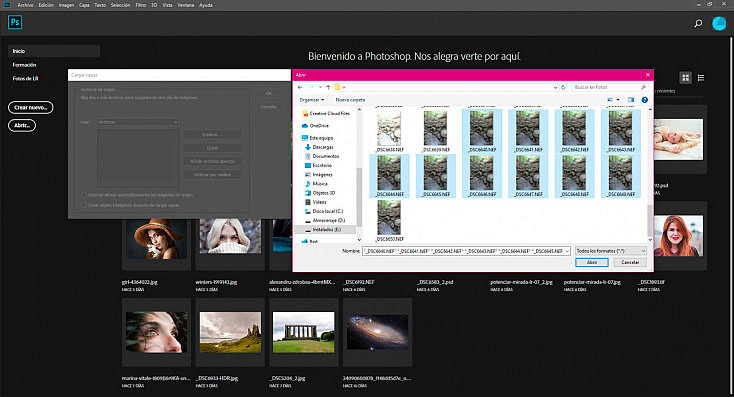
Task: Open recent file _DSC5204_2.jpg thumbnail
Action: [x=304, y=332]
